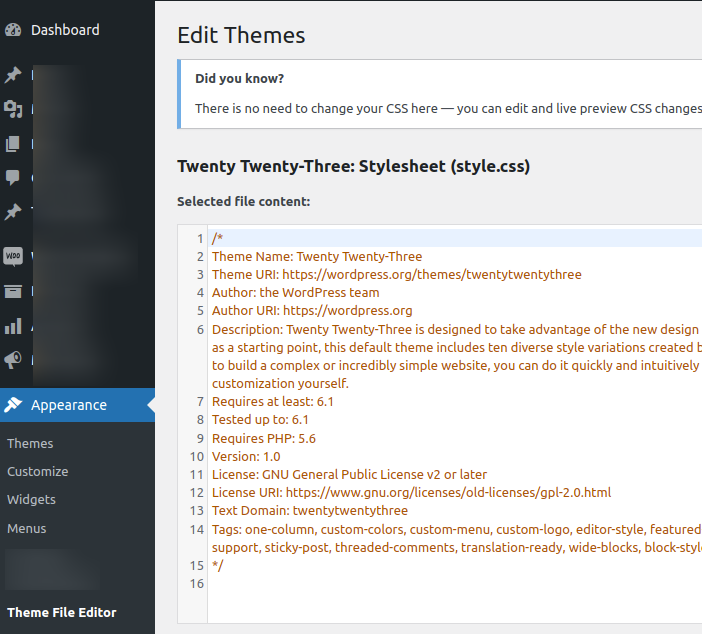This screenshot has height=634, width=702.
Task: Open the Appearance menu
Action: click(x=77, y=405)
